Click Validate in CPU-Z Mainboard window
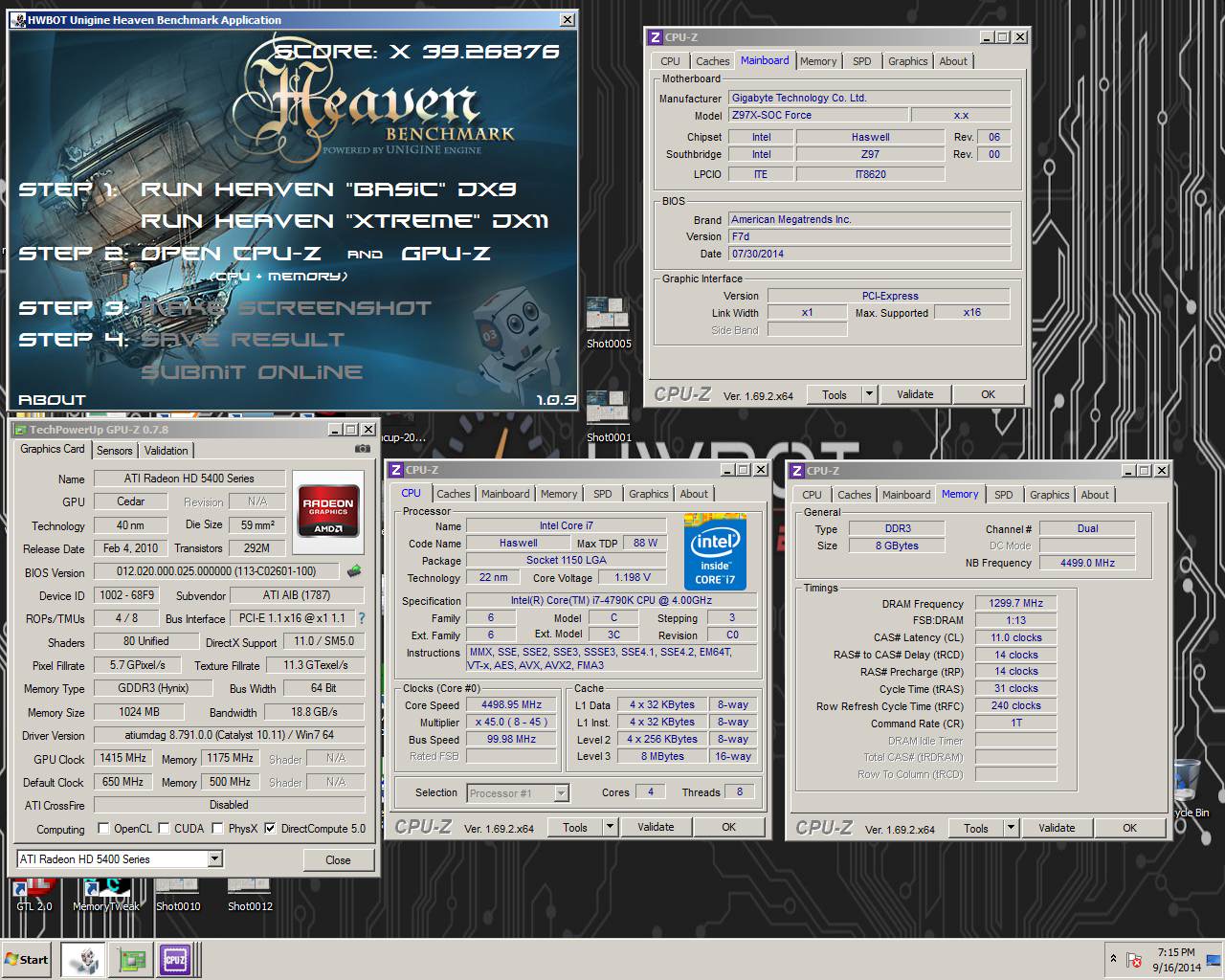The image size is (1225, 980). (915, 394)
